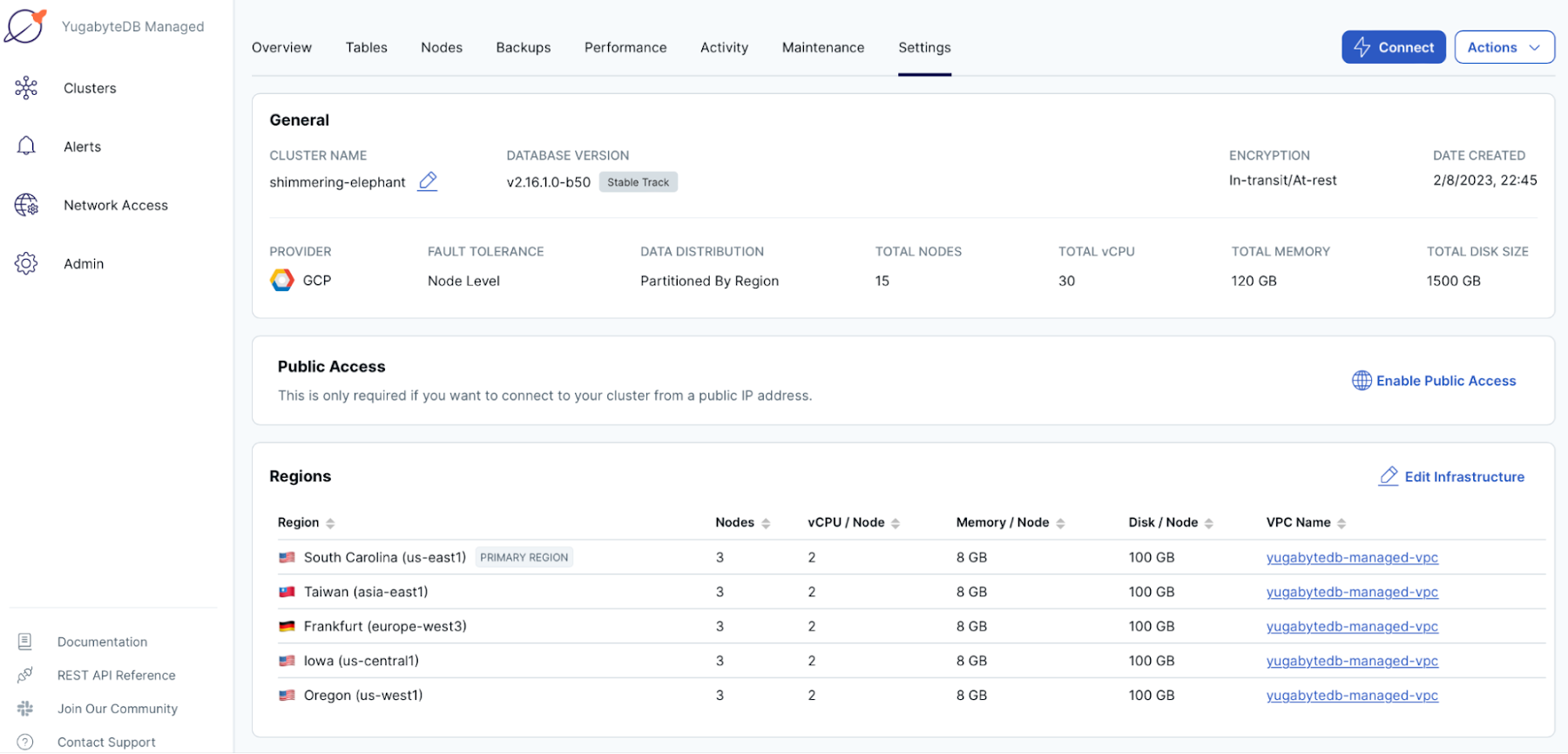Click Edit Infrastructure
The image size is (1568, 754).
point(1451,476)
